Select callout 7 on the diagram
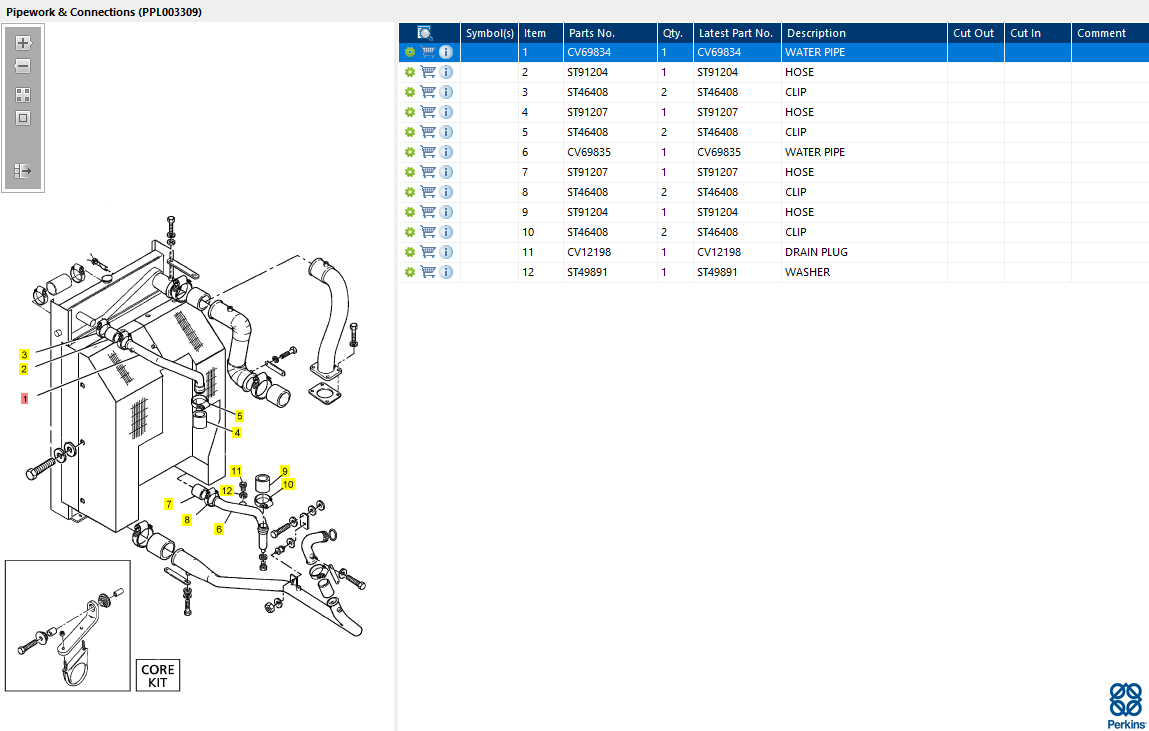This screenshot has height=731, width=1149. [x=169, y=504]
